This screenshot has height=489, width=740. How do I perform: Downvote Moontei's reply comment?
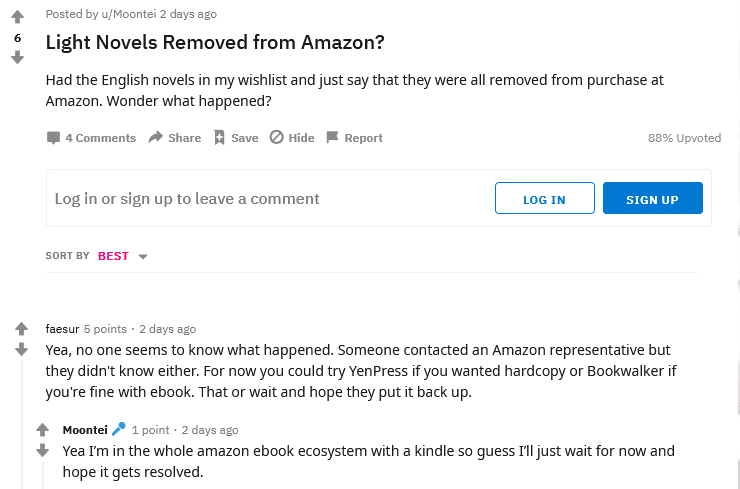pyautogui.click(x=42, y=451)
